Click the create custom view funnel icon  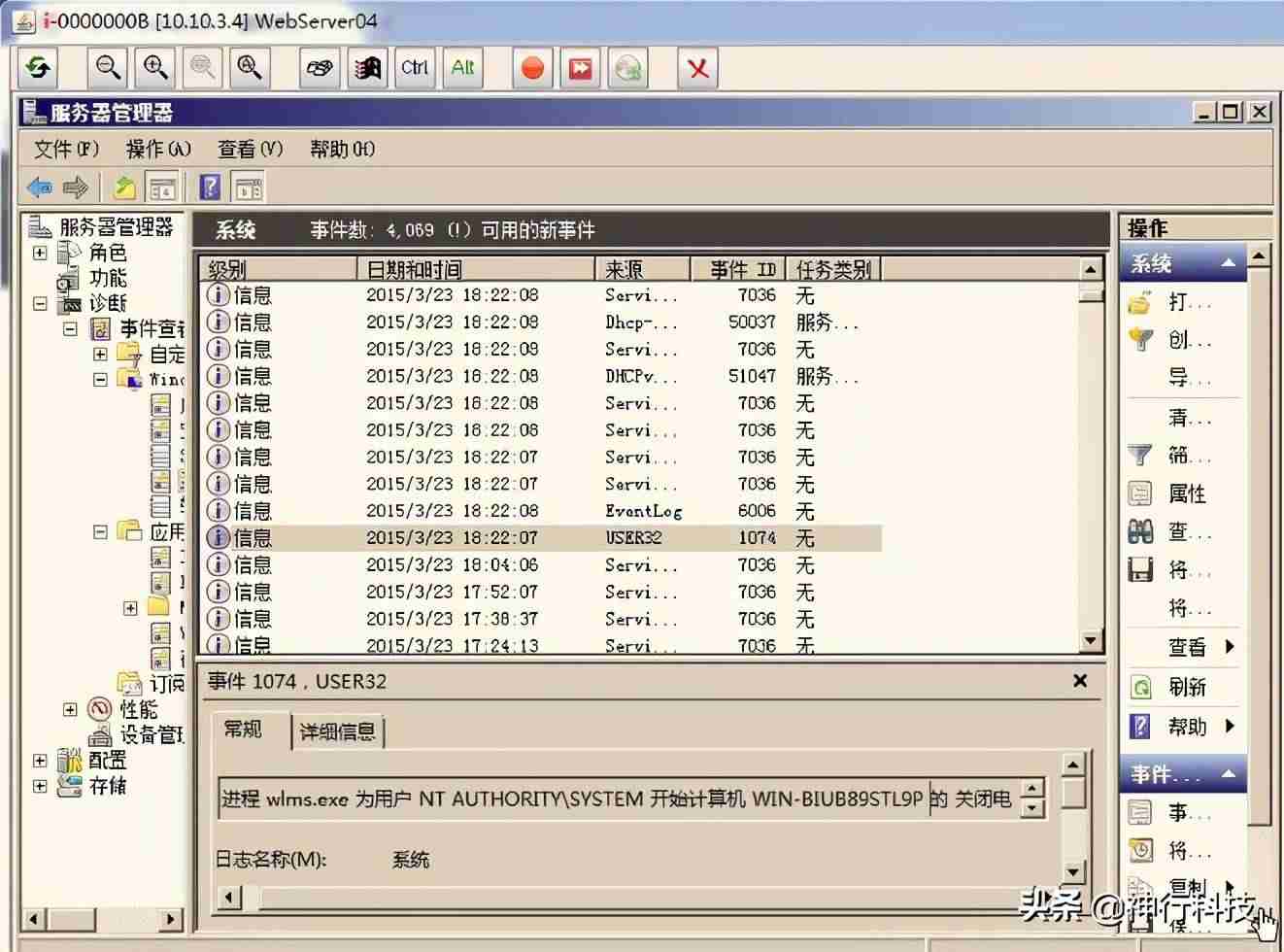pos(1140,340)
